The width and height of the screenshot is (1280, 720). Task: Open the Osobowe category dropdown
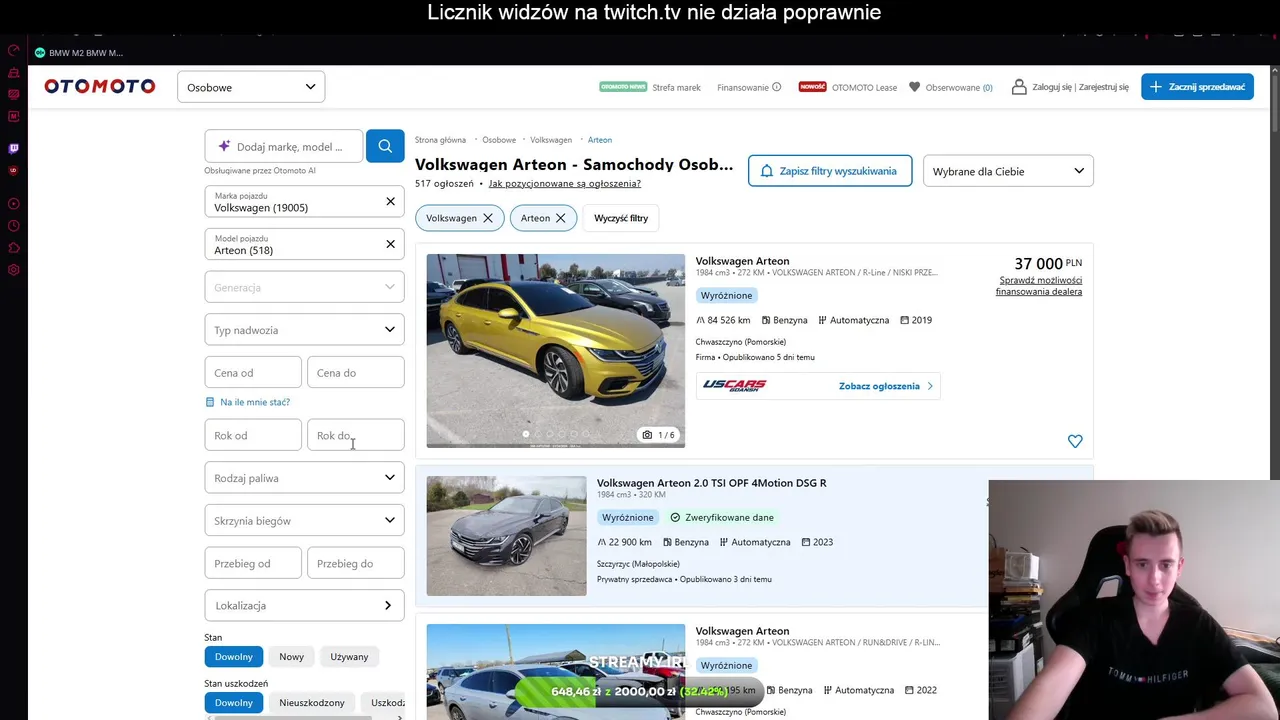tap(251, 87)
